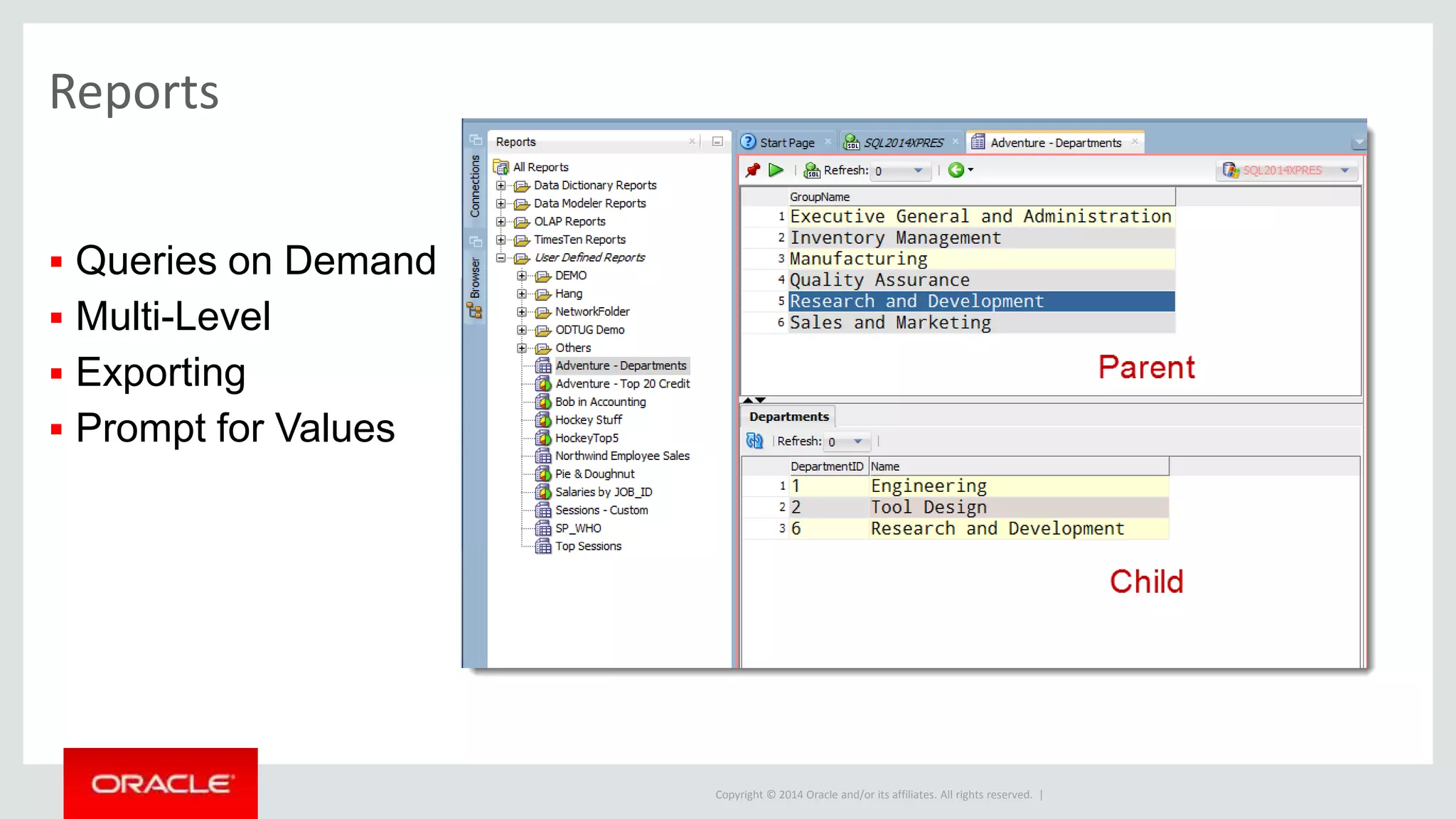Image resolution: width=1456 pixels, height=819 pixels.
Task: Expand the TimesTen Reports folder
Action: point(501,240)
